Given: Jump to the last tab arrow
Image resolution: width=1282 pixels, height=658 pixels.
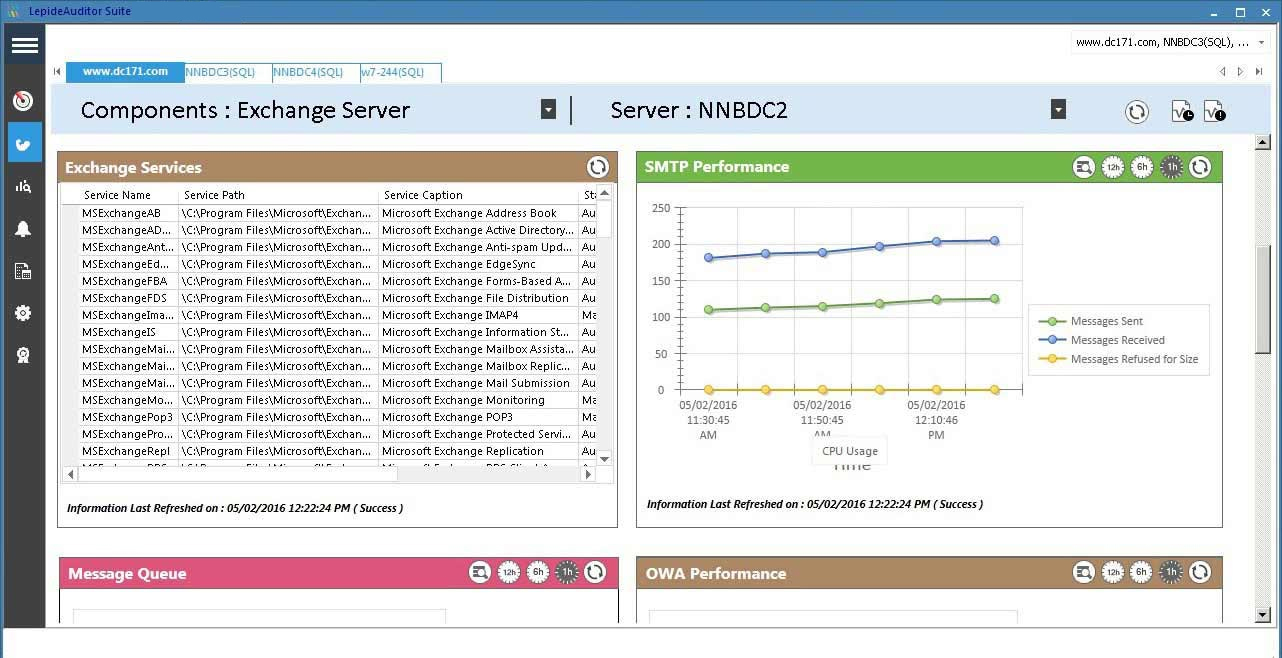Looking at the screenshot, I should 1259,72.
